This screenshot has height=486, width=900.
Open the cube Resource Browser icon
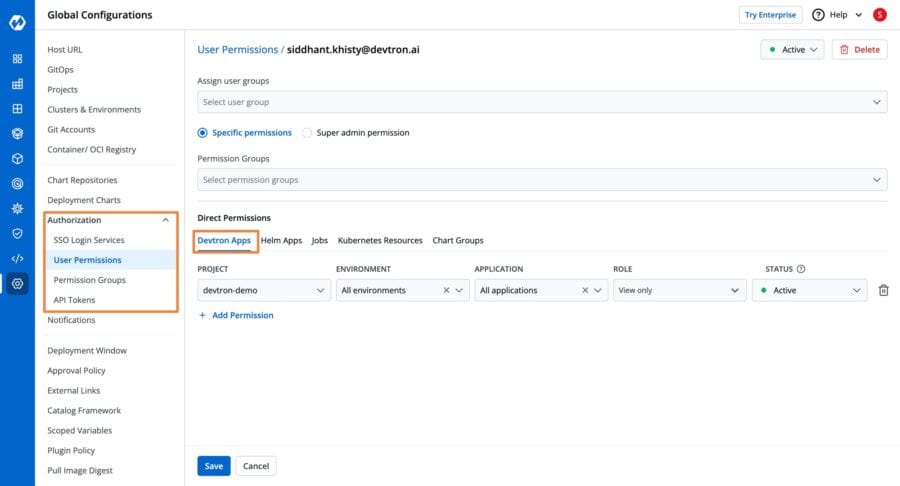pos(17,158)
